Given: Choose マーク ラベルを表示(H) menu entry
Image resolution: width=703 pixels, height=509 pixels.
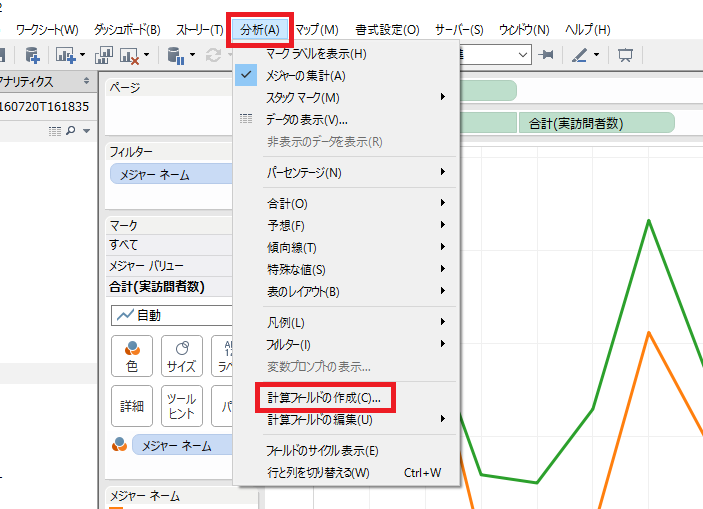Looking at the screenshot, I should coord(346,54).
